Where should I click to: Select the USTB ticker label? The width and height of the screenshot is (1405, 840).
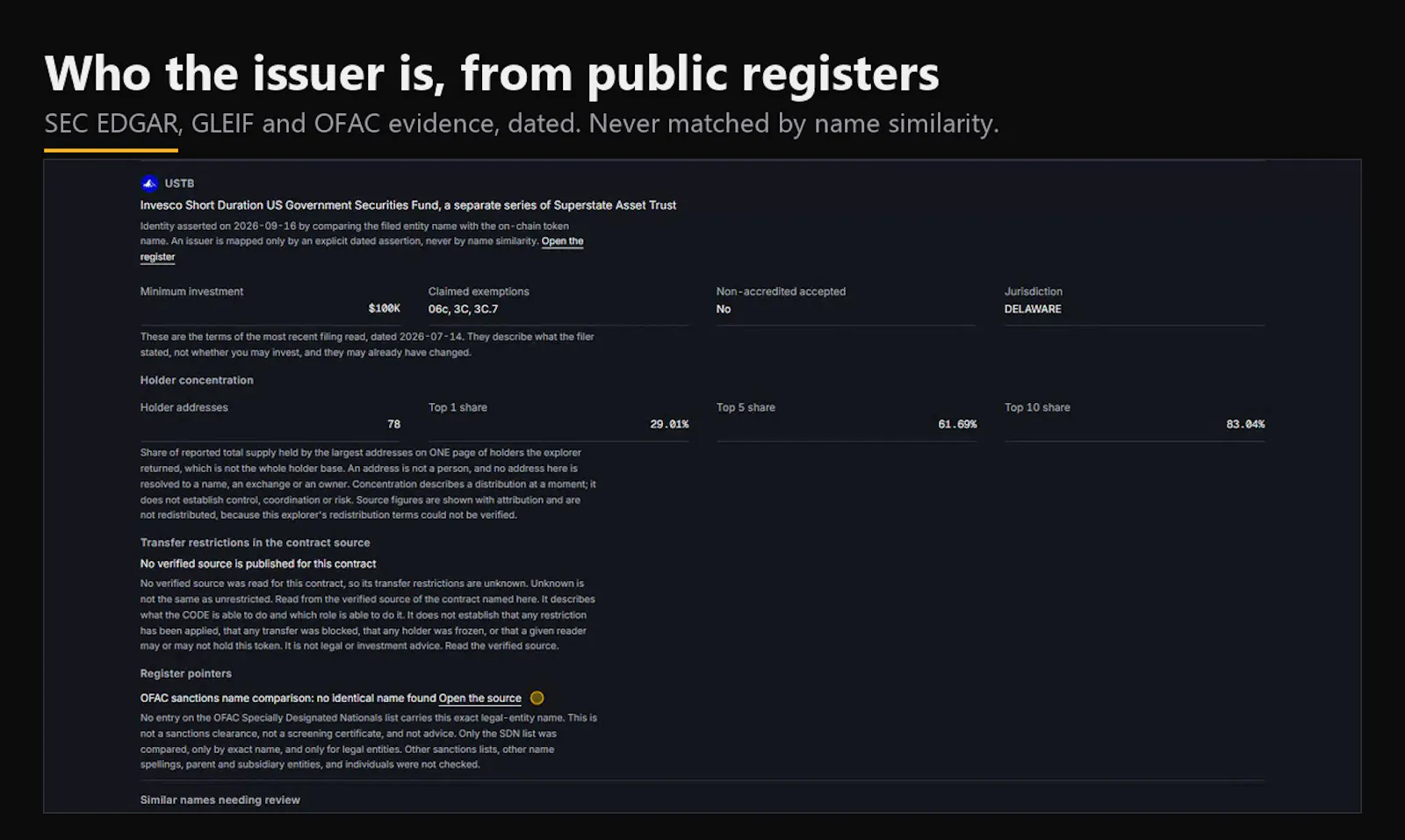click(x=179, y=183)
